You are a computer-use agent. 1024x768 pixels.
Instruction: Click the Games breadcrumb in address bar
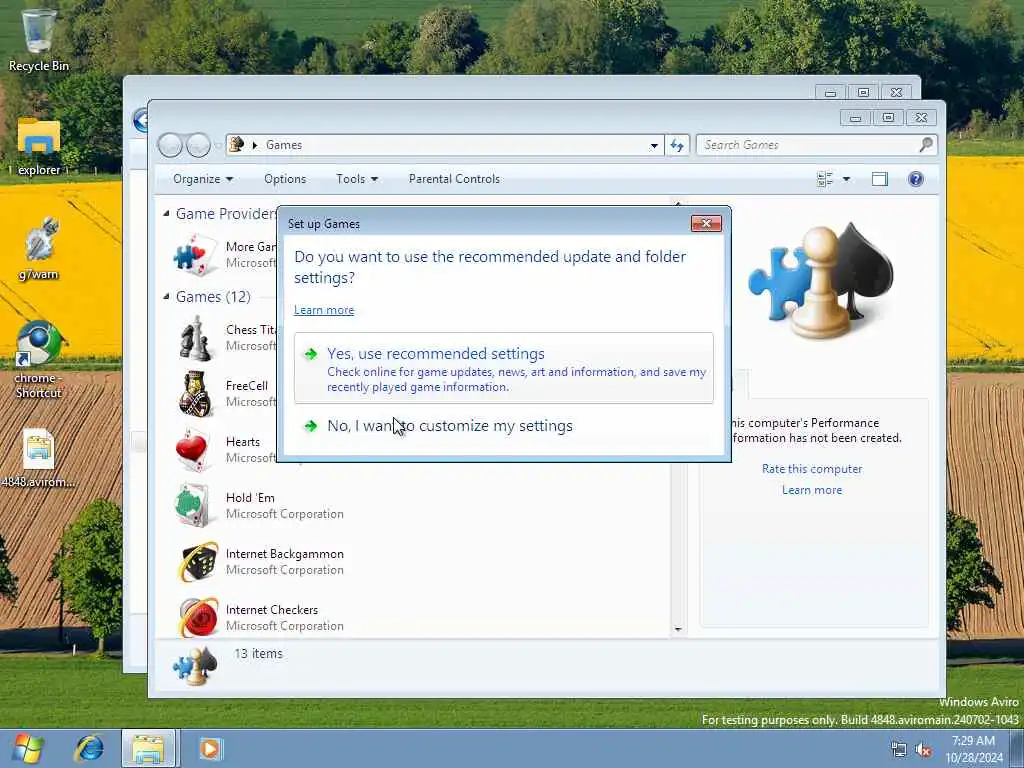tap(283, 145)
